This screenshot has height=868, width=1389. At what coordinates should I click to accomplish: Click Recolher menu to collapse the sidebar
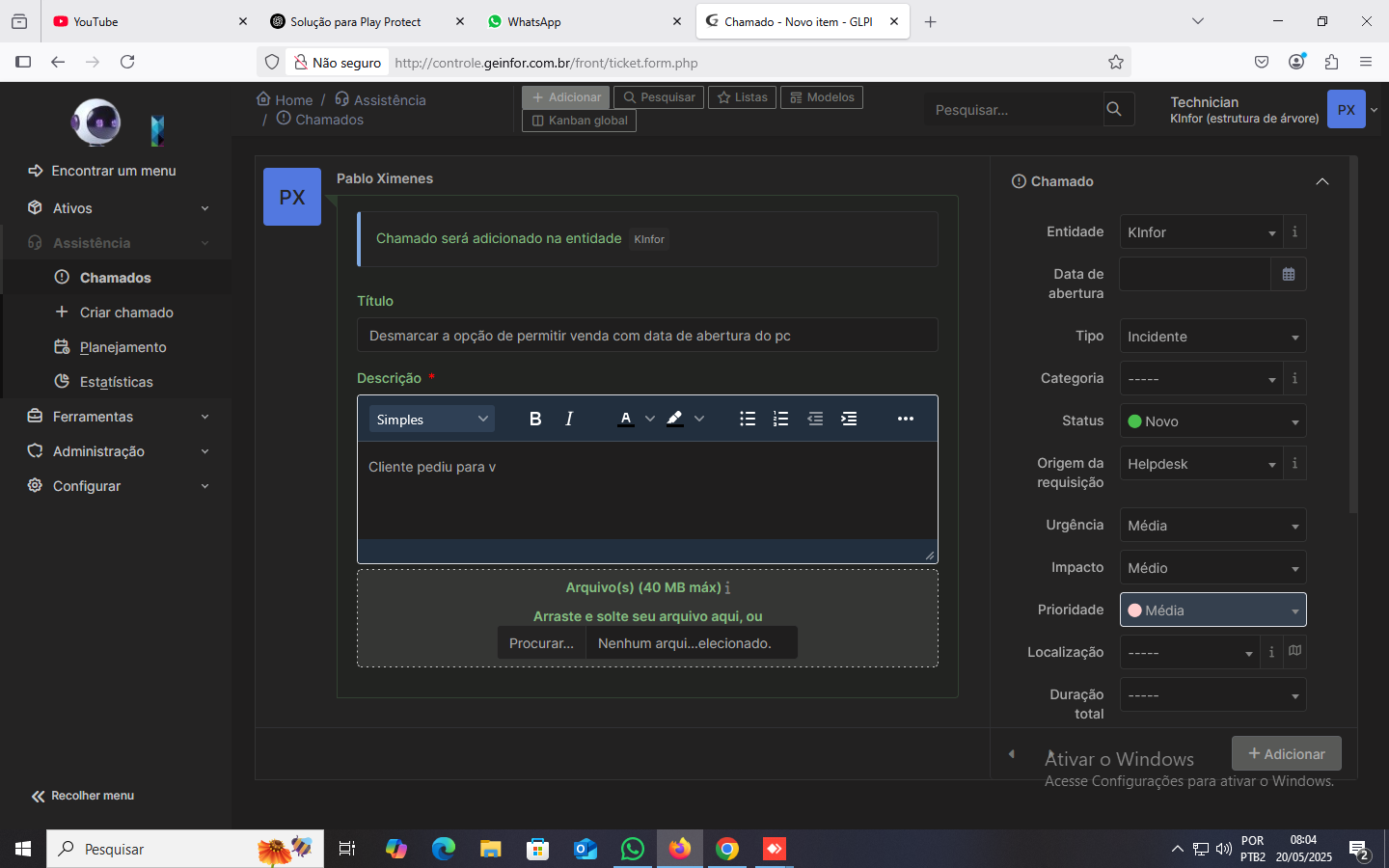83,796
